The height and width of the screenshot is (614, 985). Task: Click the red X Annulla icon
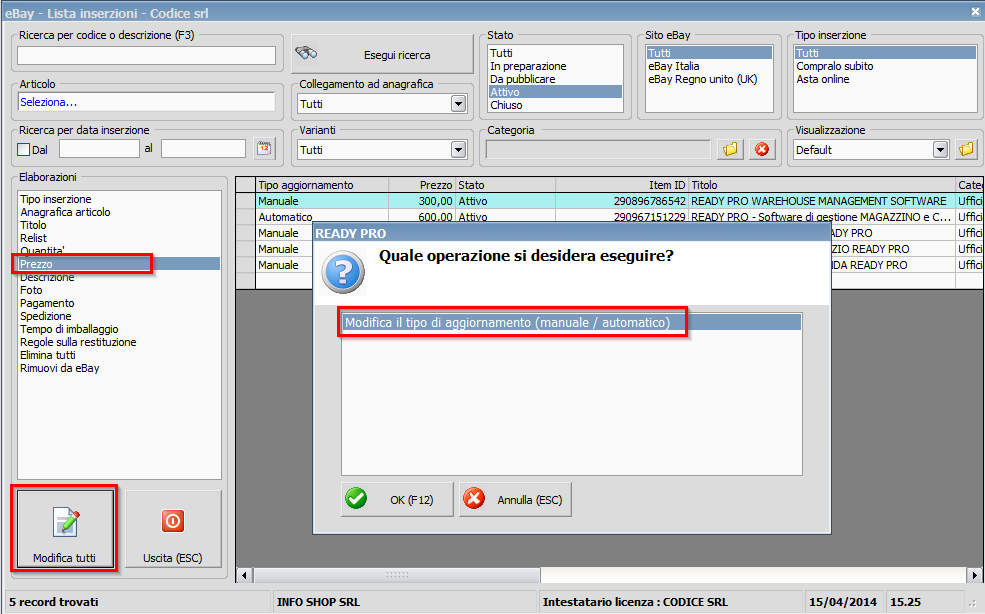(474, 499)
